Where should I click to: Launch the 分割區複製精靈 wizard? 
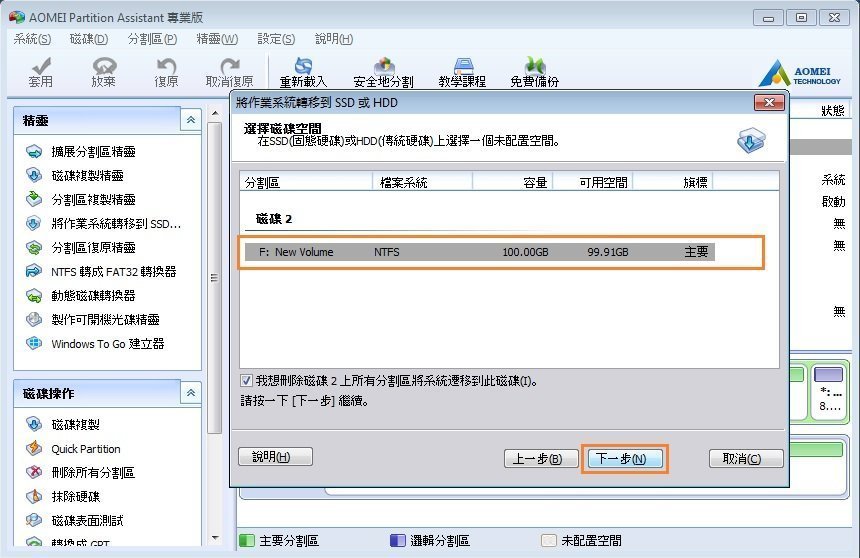pos(93,200)
